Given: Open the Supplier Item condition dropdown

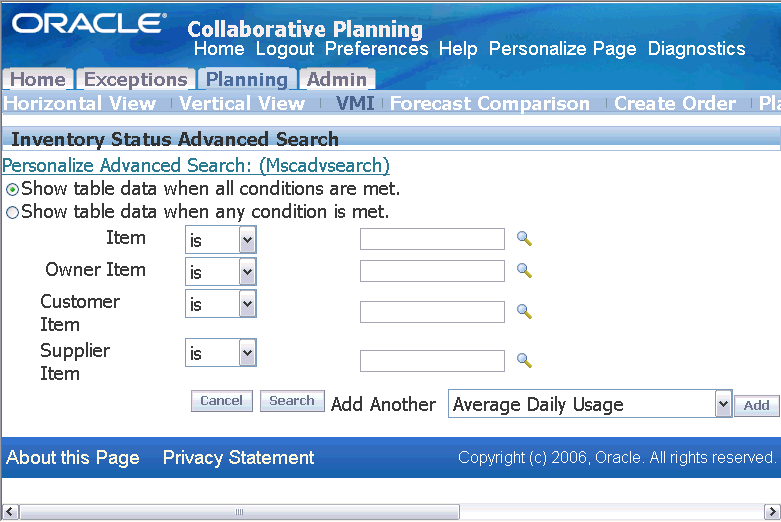Looking at the screenshot, I should (x=221, y=353).
